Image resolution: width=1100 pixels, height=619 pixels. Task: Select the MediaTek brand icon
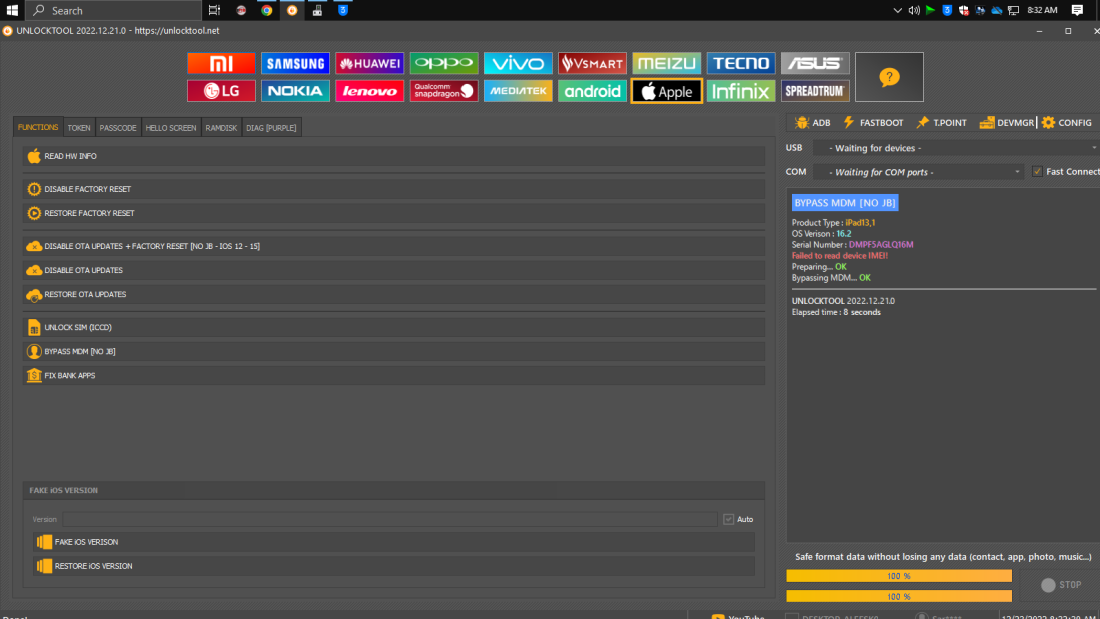coord(518,91)
